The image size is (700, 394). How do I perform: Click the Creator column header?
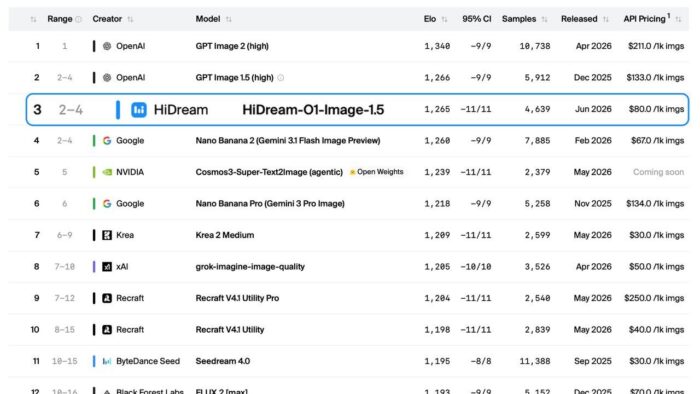(107, 19)
